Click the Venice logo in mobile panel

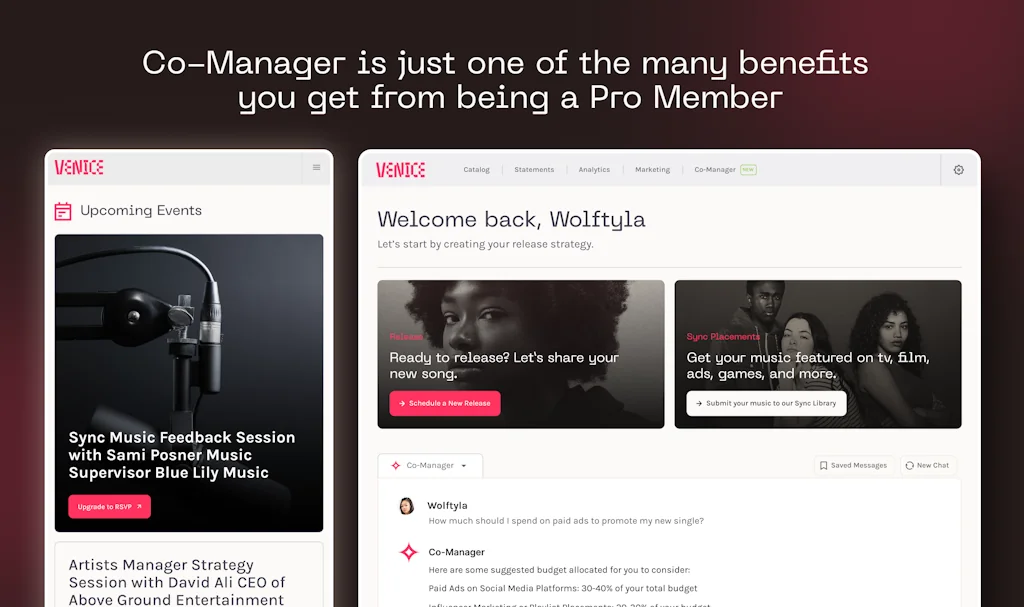[x=79, y=167]
